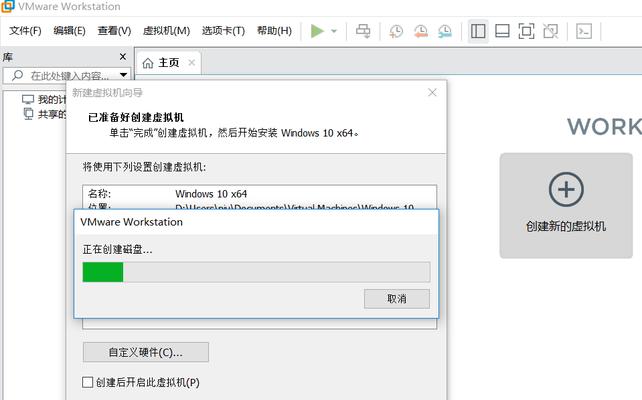Open the 帮助(H) menu

point(274,31)
